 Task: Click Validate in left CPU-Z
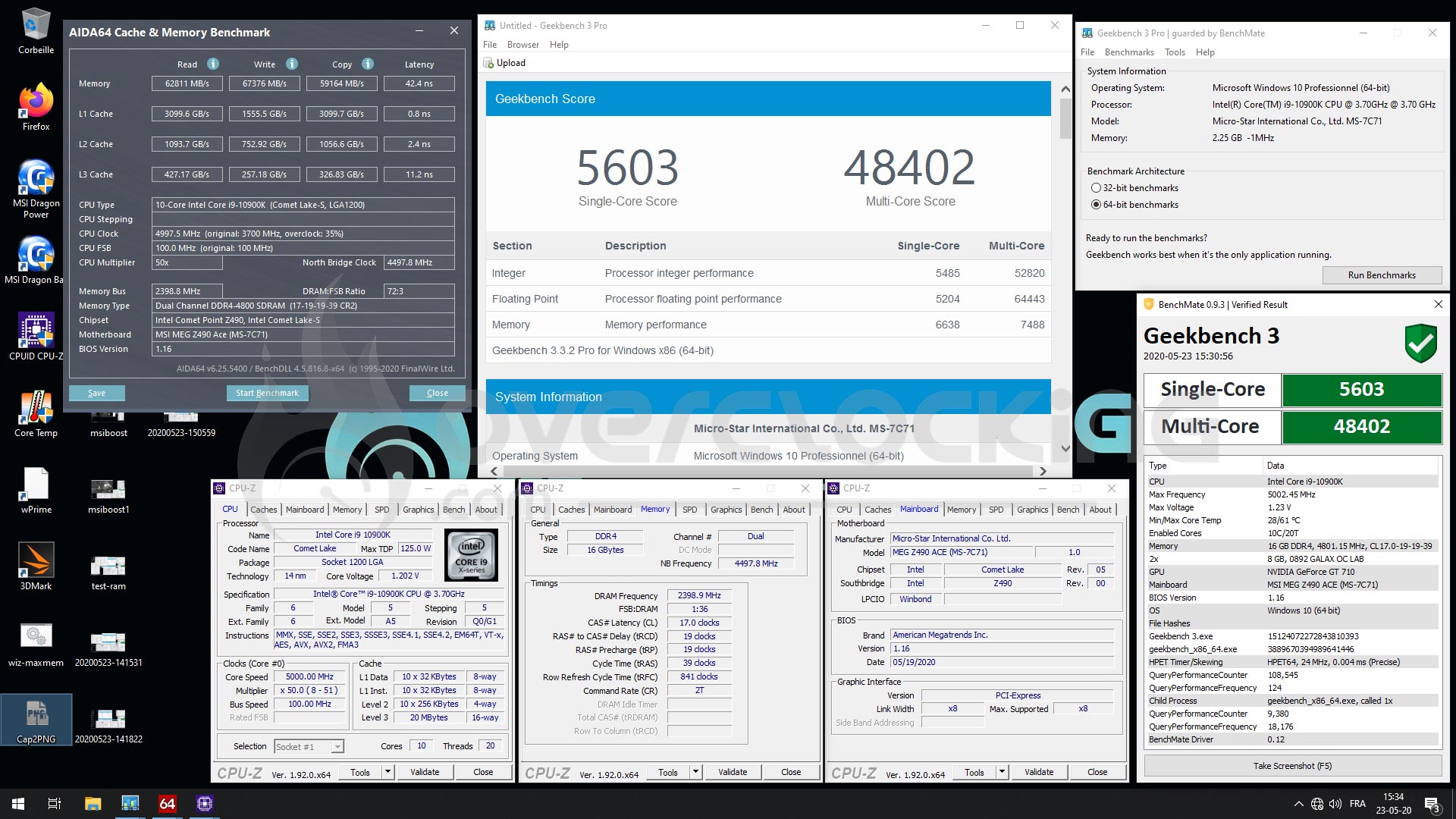tap(425, 772)
